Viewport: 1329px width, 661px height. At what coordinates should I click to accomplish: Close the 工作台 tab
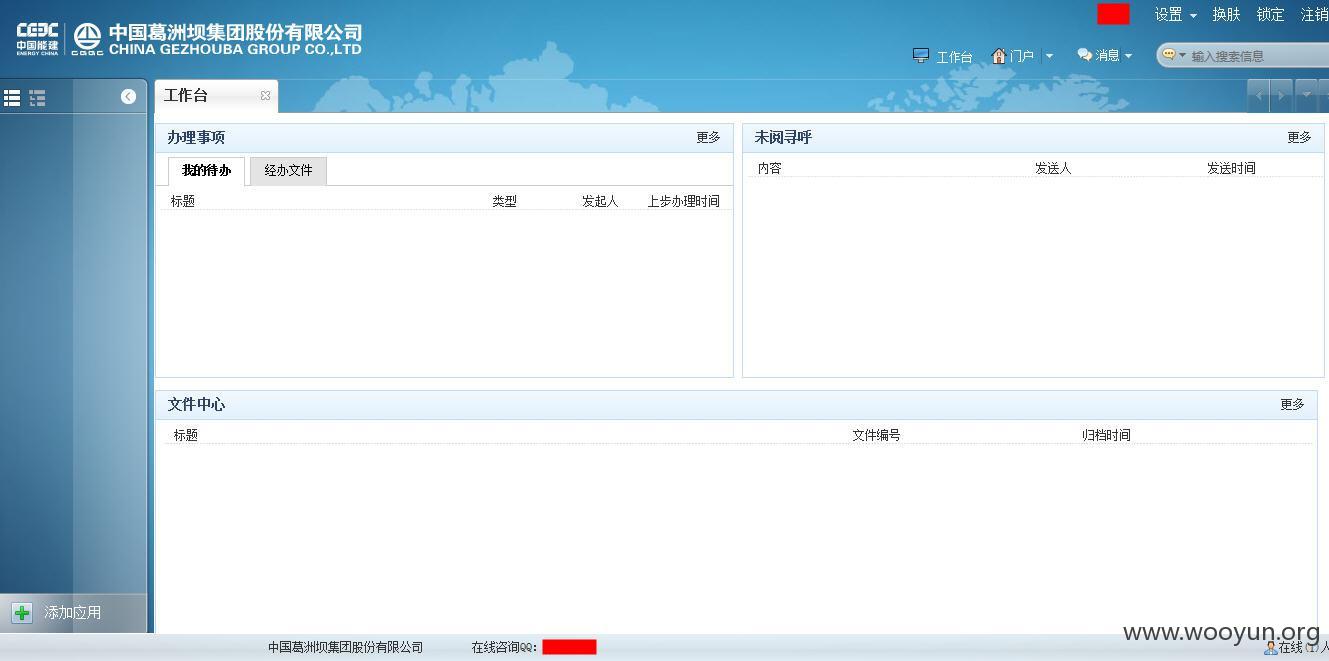coord(265,96)
